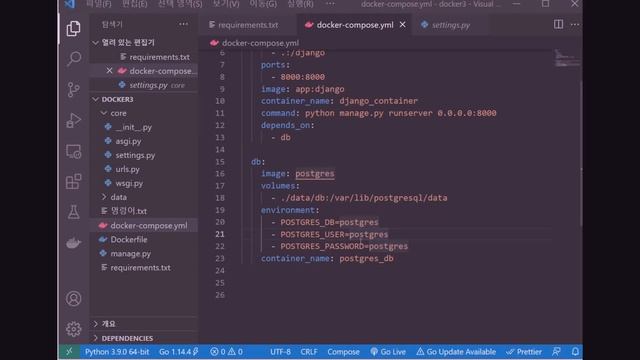
Task: Click Go Live server button
Action: 388,351
